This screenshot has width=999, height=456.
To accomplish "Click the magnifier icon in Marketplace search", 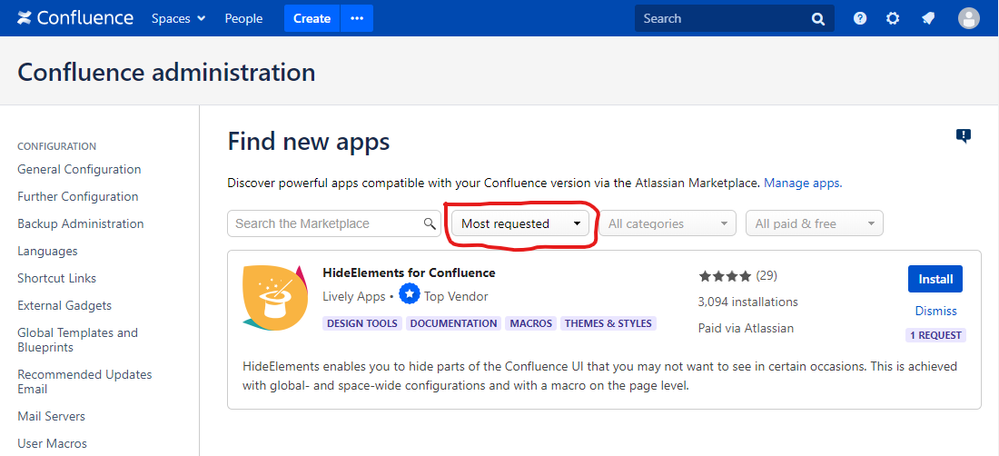I will (429, 224).
